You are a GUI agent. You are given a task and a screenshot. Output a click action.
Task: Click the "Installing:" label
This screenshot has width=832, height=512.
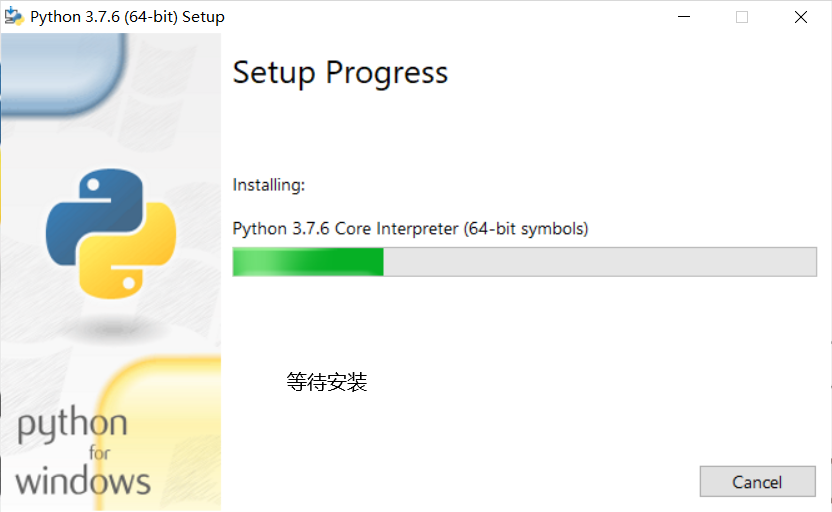(x=268, y=185)
